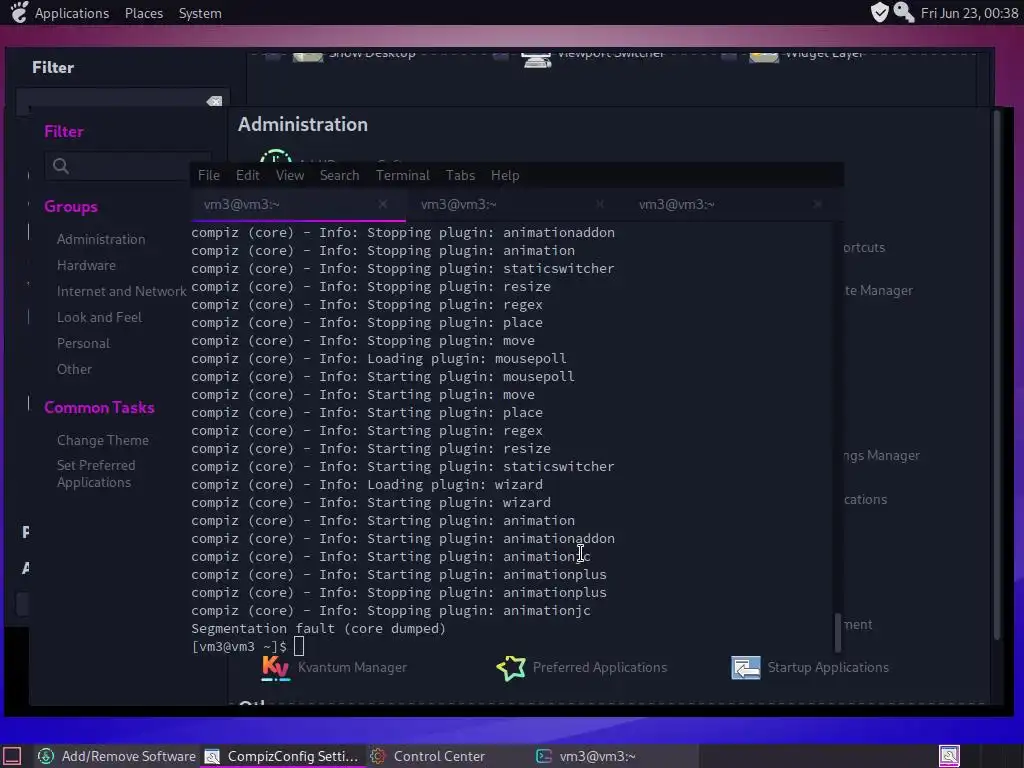This screenshot has height=768, width=1024.
Task: Open the System menu
Action: [x=200, y=13]
